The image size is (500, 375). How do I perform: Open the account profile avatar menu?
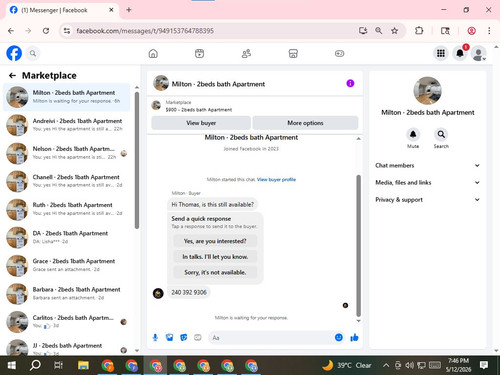point(479,53)
